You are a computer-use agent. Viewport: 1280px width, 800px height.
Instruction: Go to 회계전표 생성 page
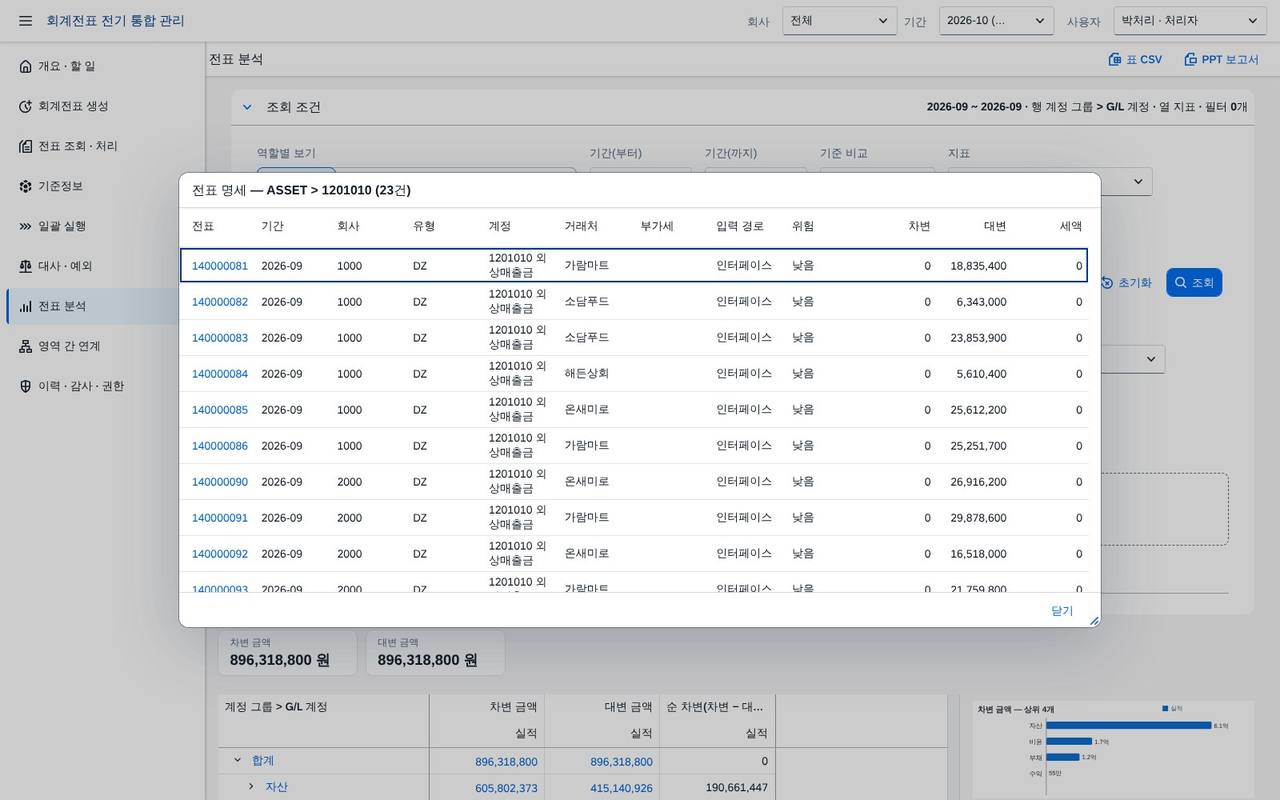(103, 106)
